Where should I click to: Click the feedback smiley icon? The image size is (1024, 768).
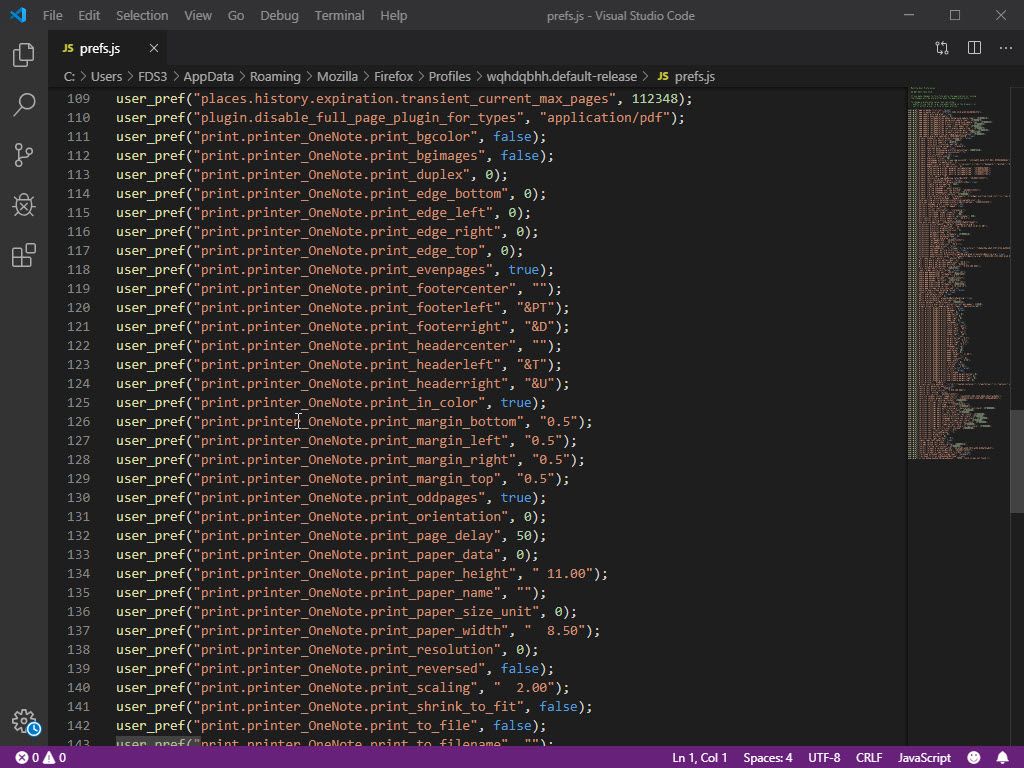click(973, 758)
